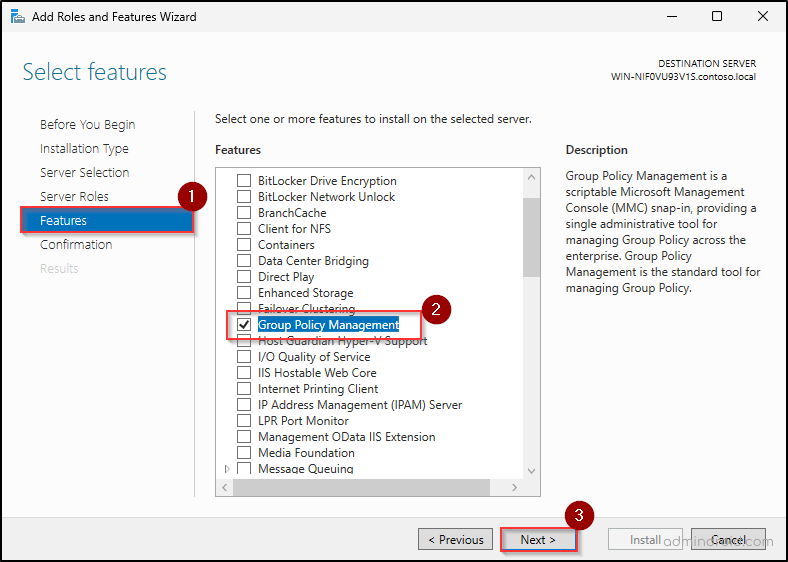
Task: Click the wizard icon in title bar
Action: (x=18, y=17)
